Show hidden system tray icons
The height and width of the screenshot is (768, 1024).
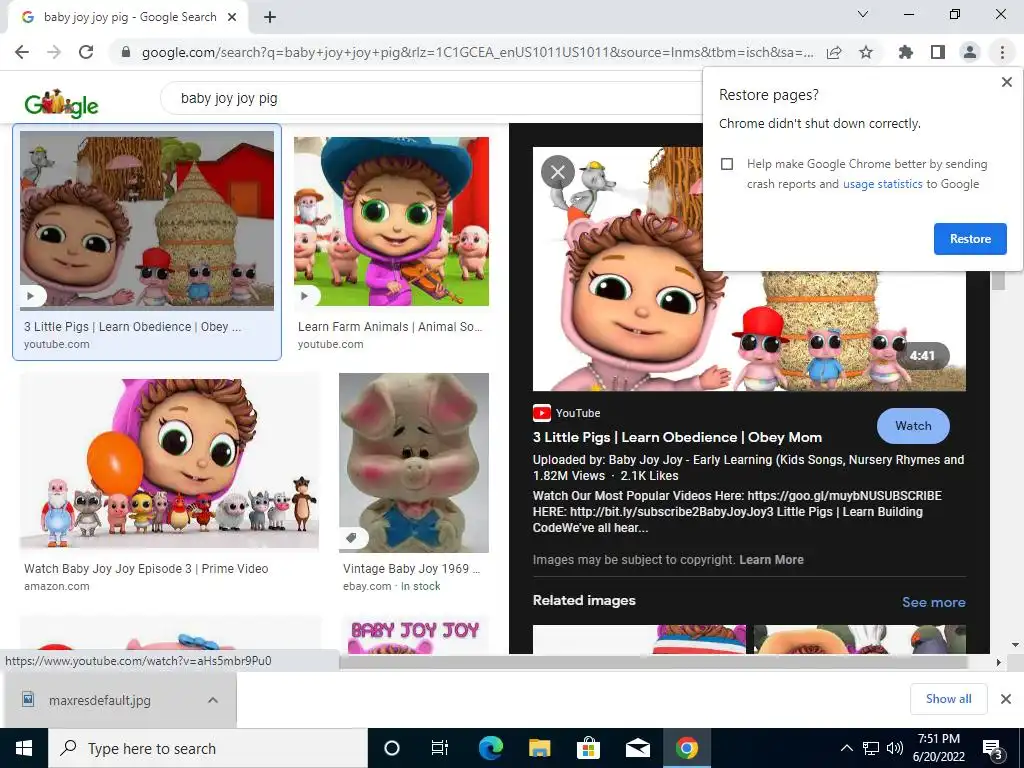[846, 748]
